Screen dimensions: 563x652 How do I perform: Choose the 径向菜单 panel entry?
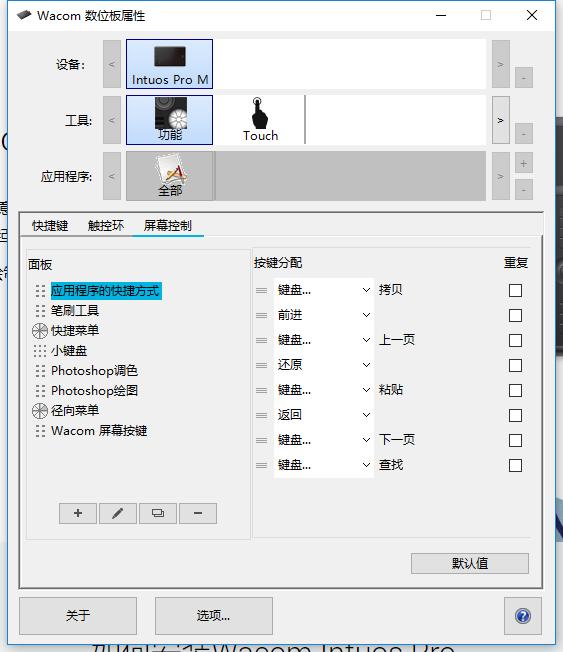75,410
